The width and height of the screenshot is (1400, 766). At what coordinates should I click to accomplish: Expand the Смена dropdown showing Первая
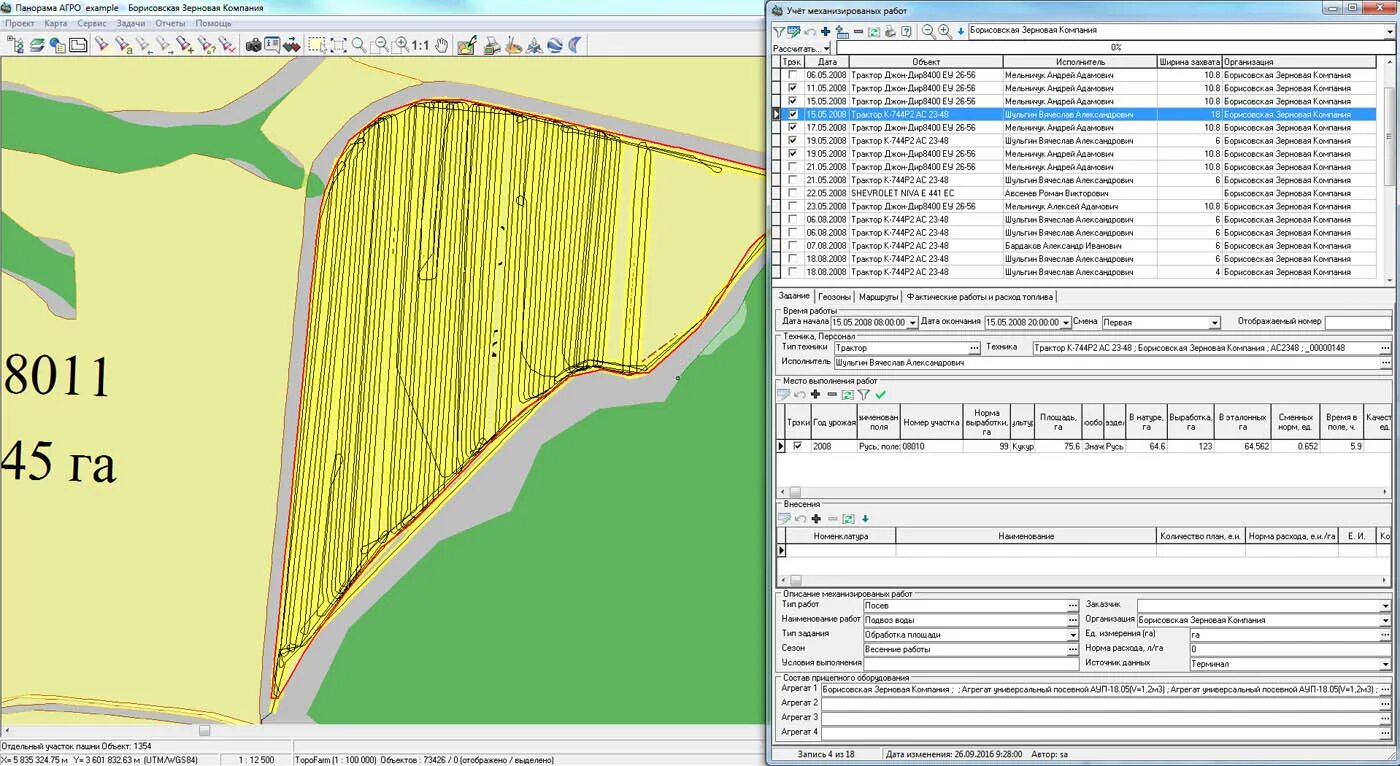tap(1215, 322)
